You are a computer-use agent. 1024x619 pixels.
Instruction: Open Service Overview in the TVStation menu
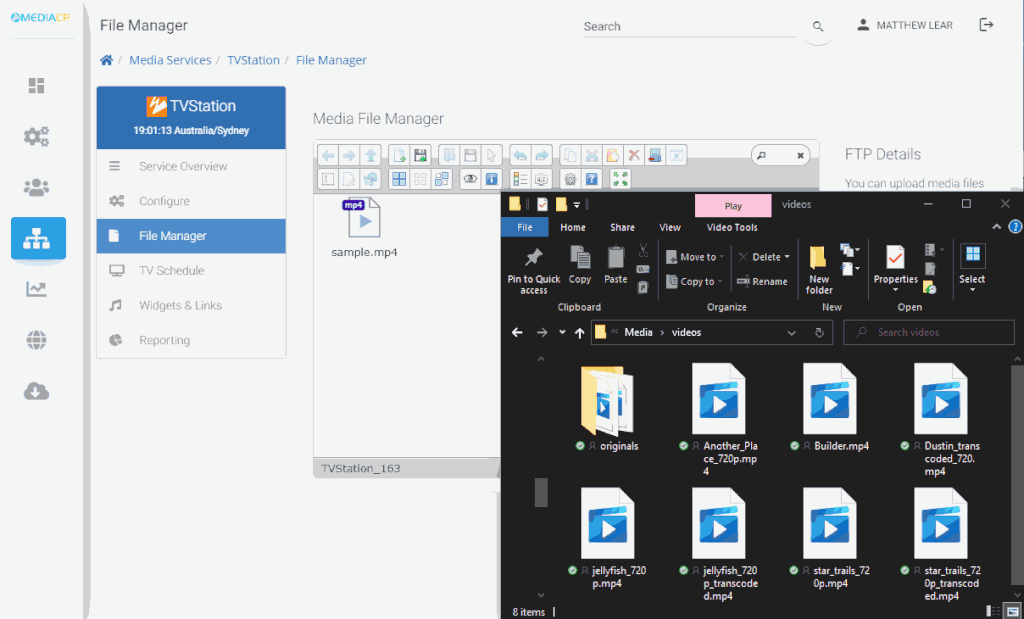pyautogui.click(x=191, y=167)
